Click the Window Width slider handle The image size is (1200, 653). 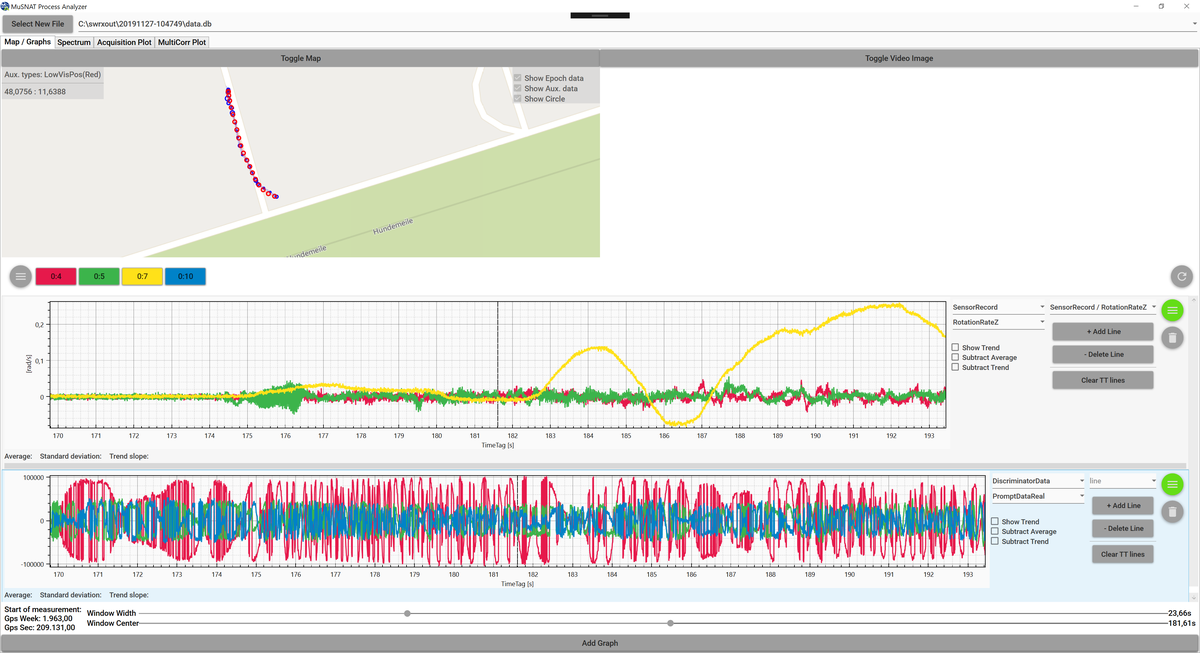coord(407,613)
